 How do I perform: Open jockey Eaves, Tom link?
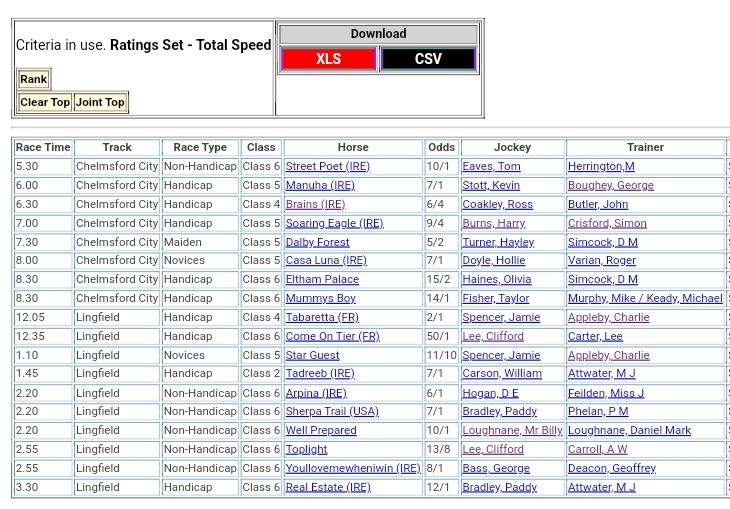click(x=491, y=167)
